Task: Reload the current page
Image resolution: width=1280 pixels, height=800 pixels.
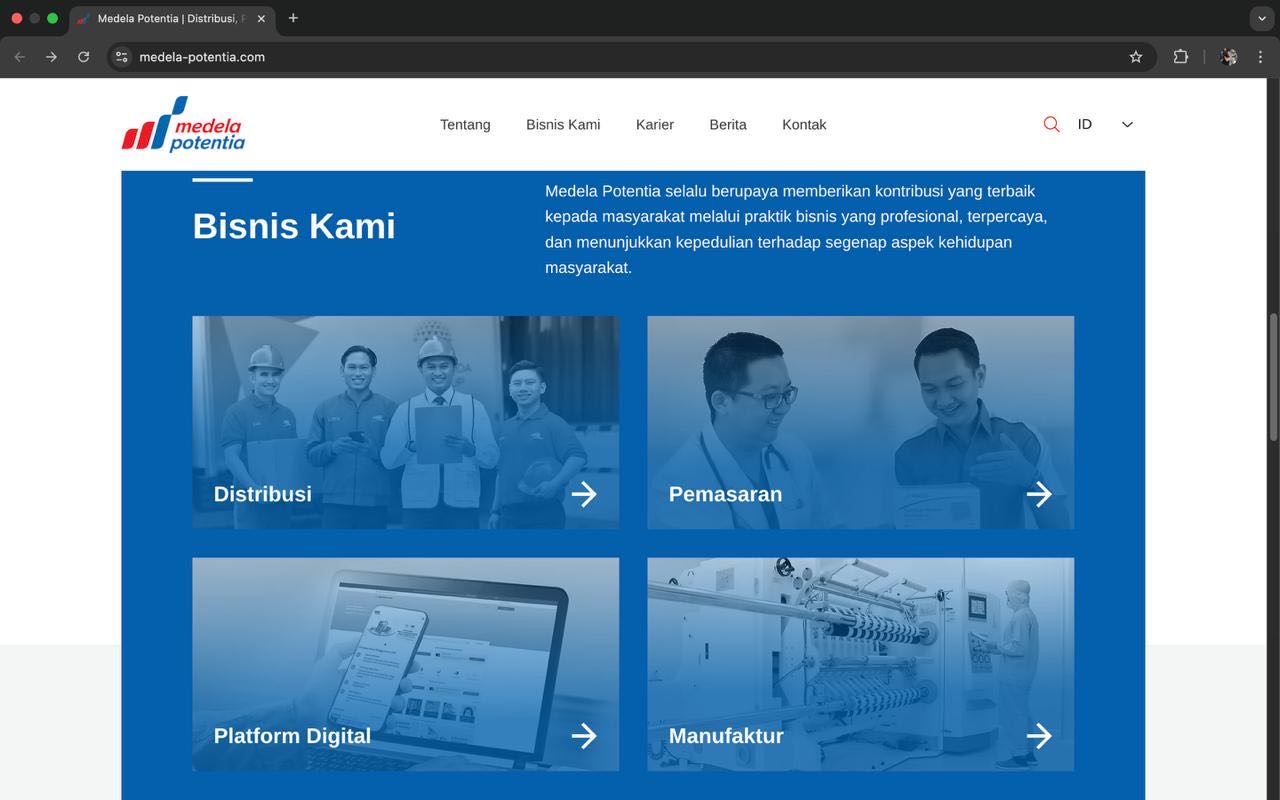Action: [84, 57]
